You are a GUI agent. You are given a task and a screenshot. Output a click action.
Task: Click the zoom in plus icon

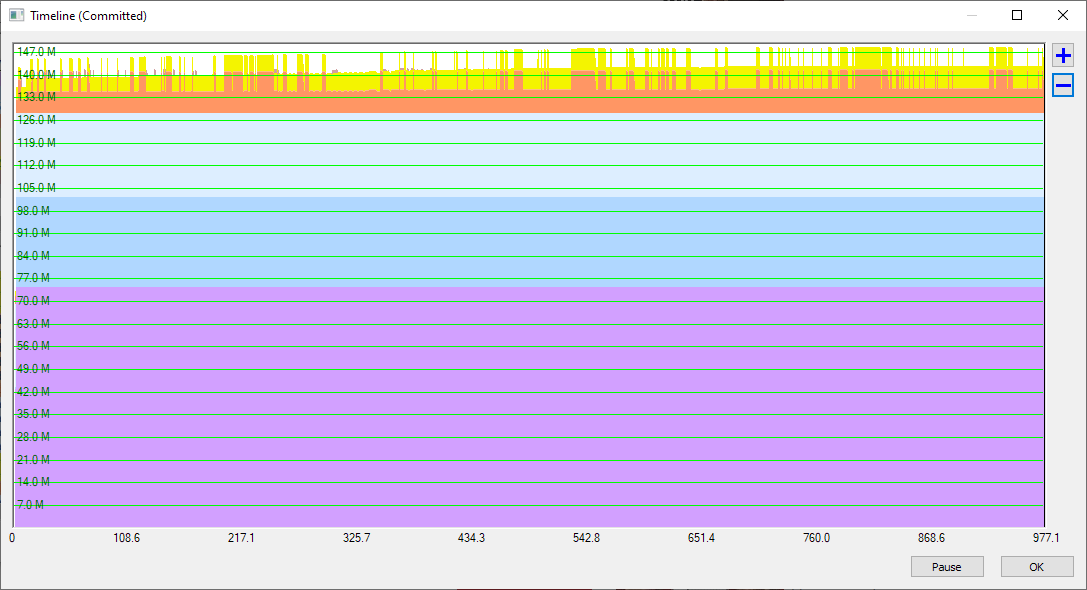(x=1063, y=56)
